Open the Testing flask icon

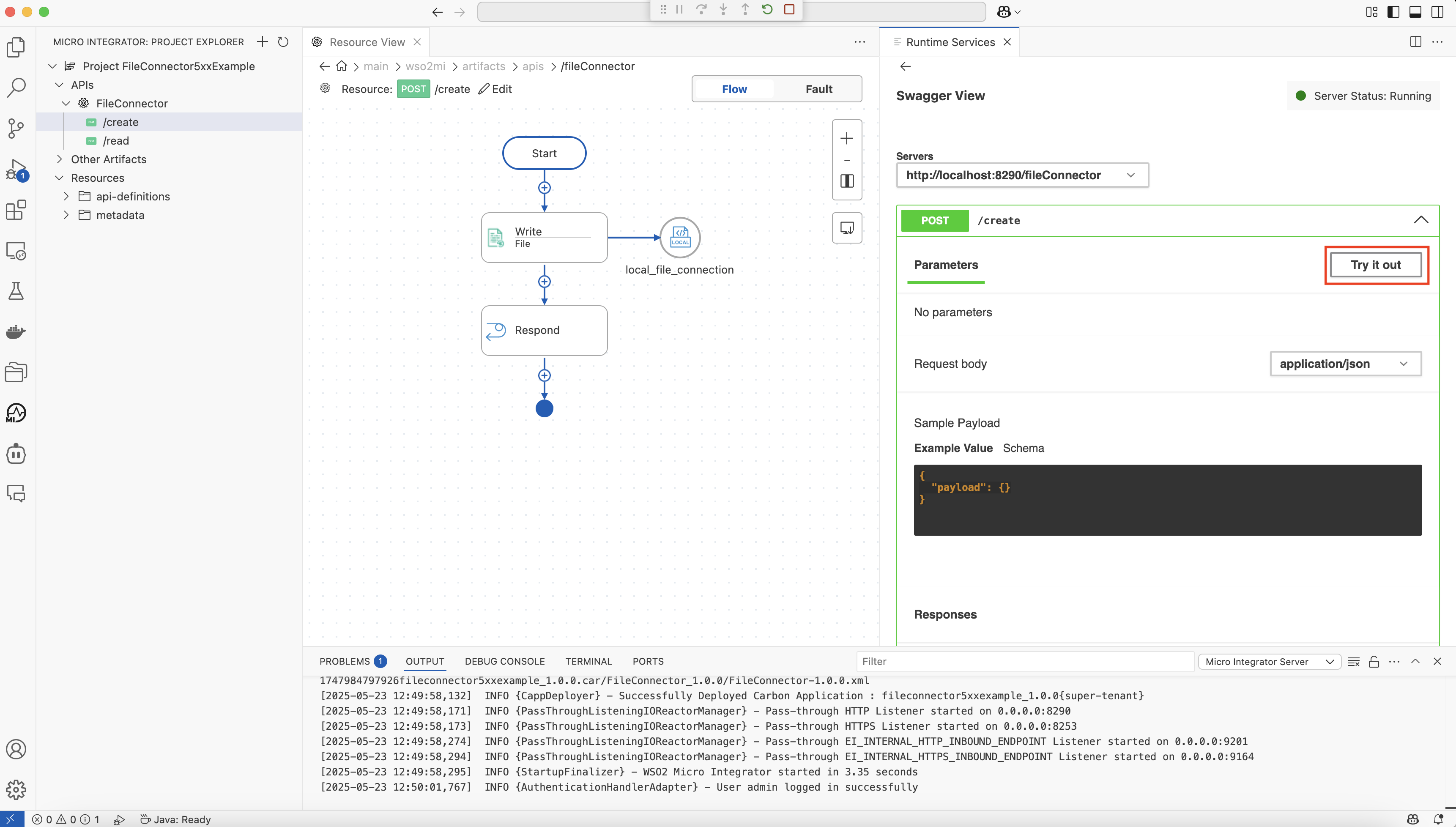coord(16,291)
